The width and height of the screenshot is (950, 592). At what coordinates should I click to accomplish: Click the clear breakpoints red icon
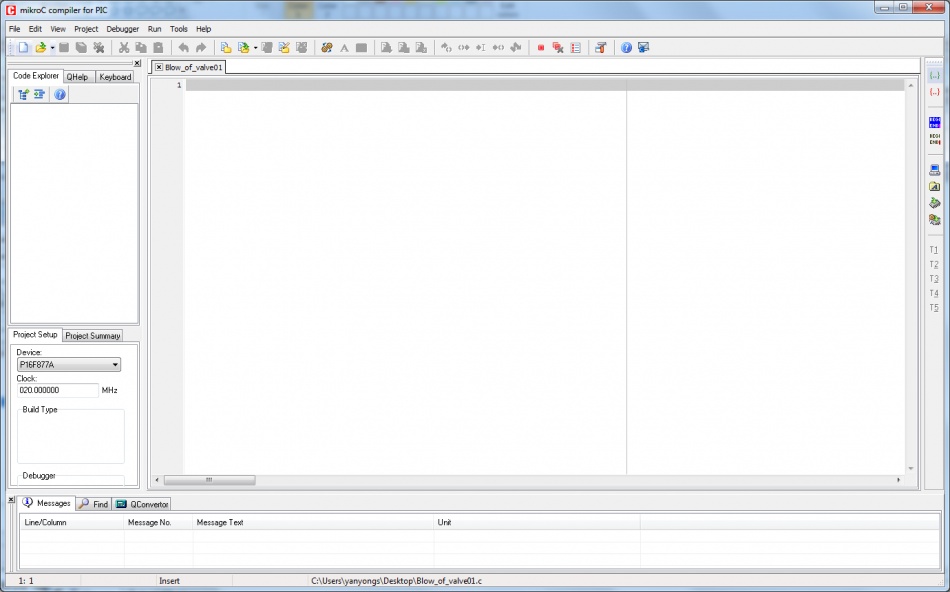pyautogui.click(x=558, y=47)
